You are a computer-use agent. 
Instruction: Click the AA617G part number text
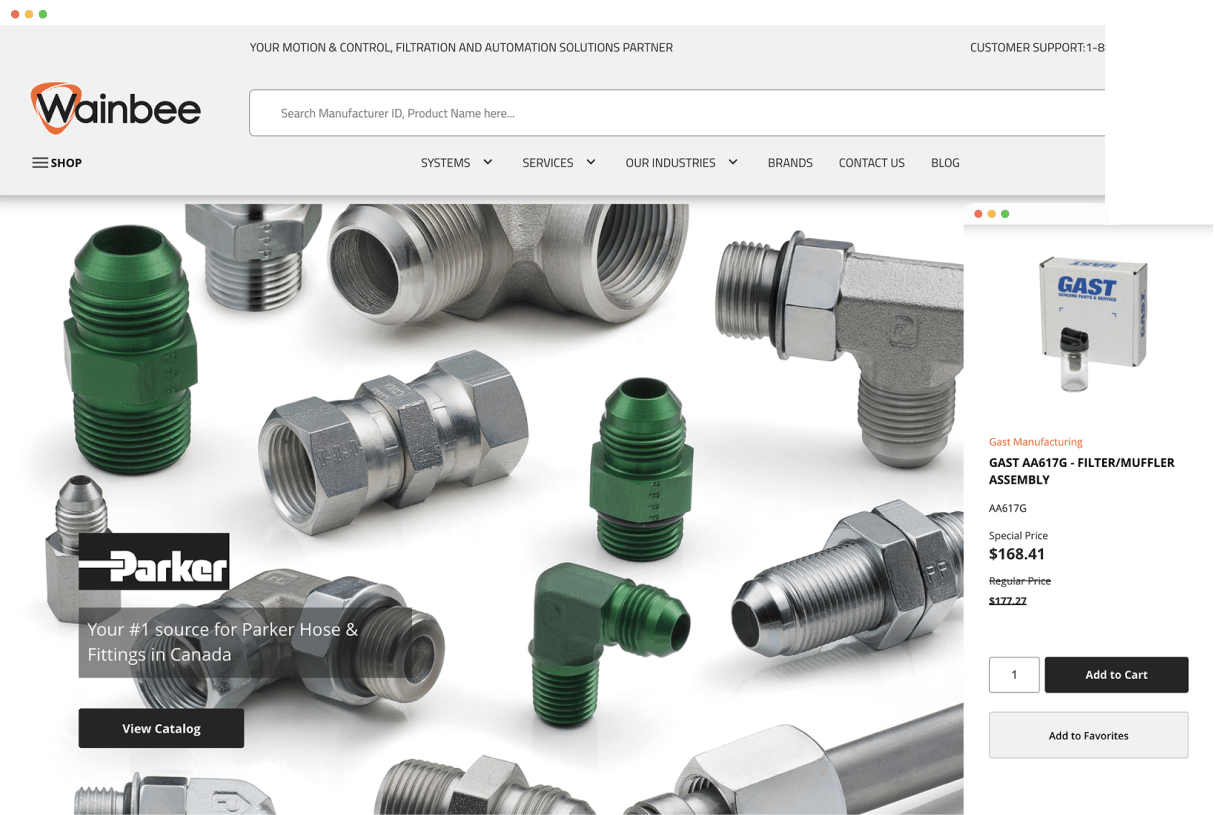pos(1007,508)
